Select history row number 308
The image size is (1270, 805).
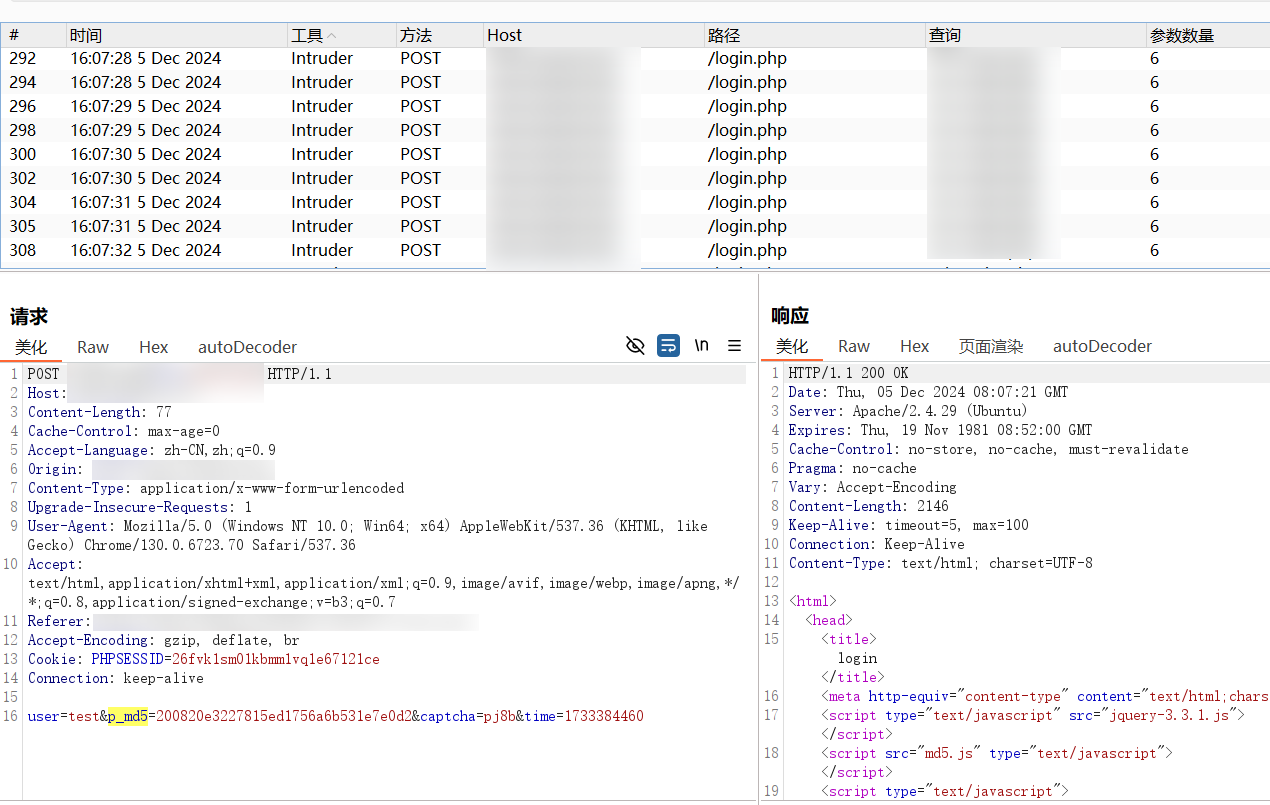[635, 250]
